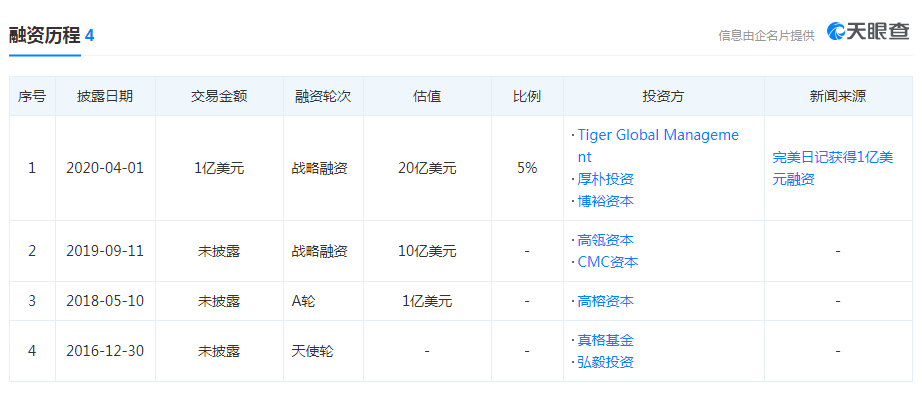Open Tiger Global Management investor link
The height and width of the screenshot is (398, 922).
658,146
